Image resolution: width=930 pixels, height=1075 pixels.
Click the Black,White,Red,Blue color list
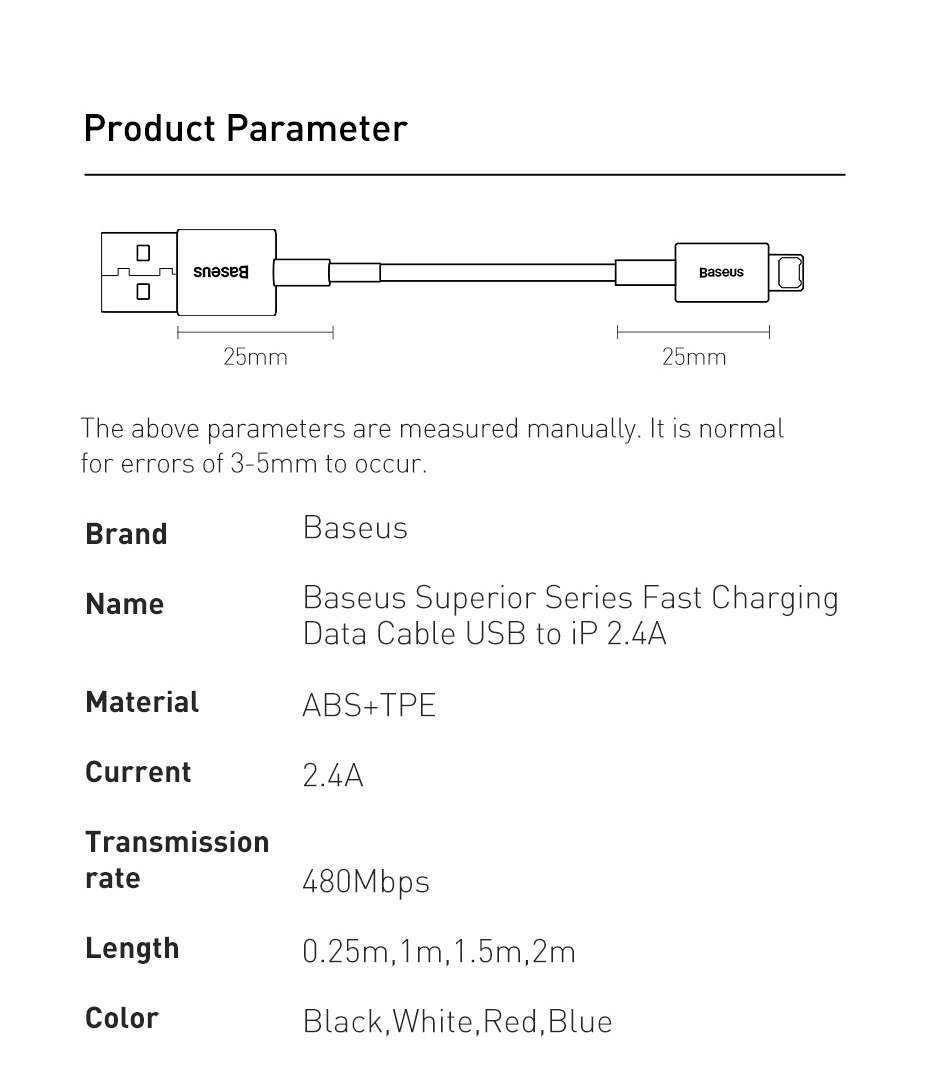[x=457, y=1022]
